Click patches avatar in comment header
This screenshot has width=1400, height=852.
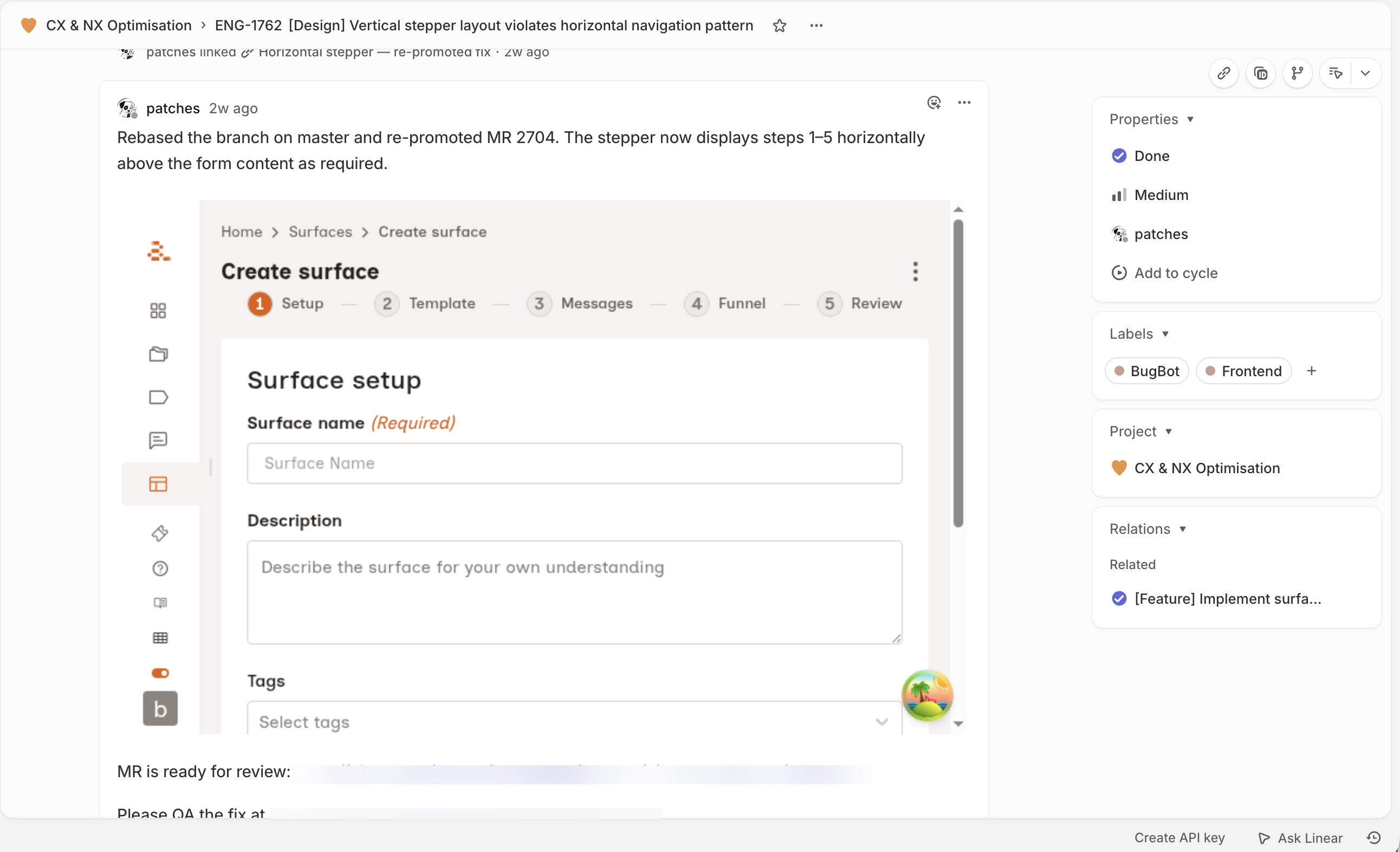pos(127,108)
